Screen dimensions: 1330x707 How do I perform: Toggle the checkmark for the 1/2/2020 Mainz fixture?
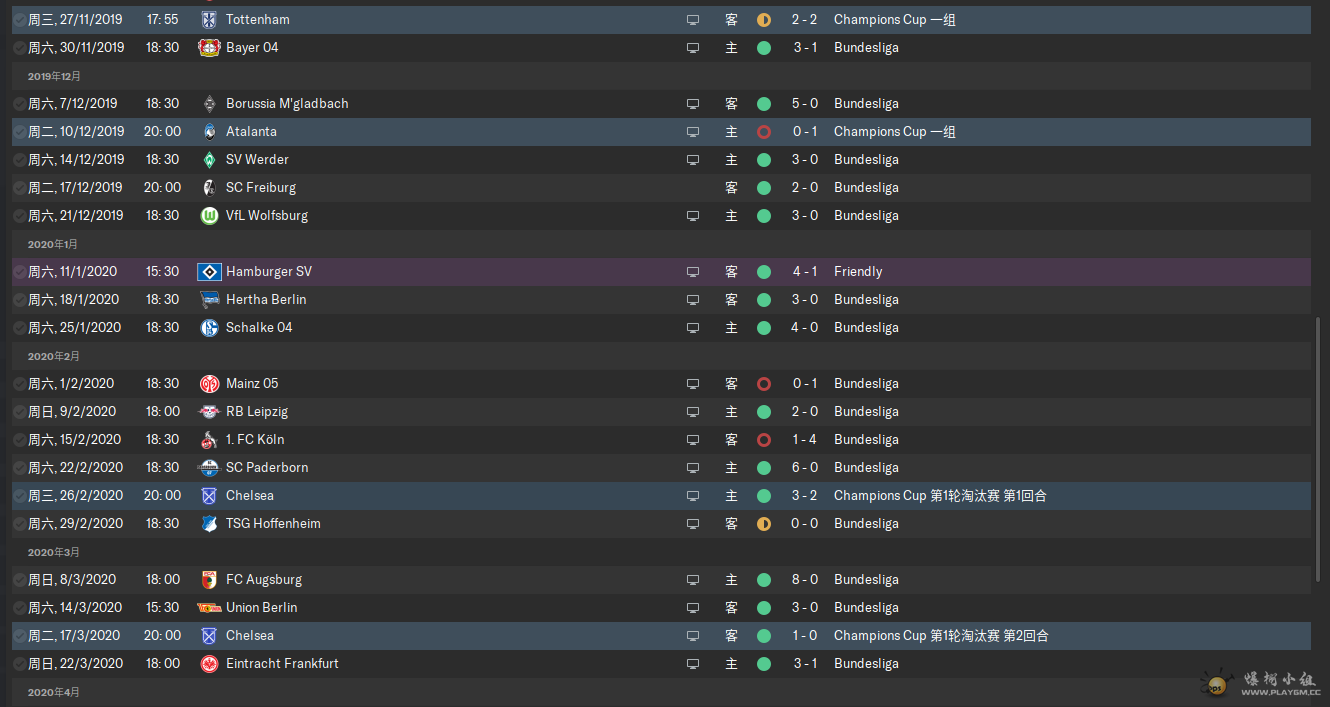pyautogui.click(x=20, y=383)
